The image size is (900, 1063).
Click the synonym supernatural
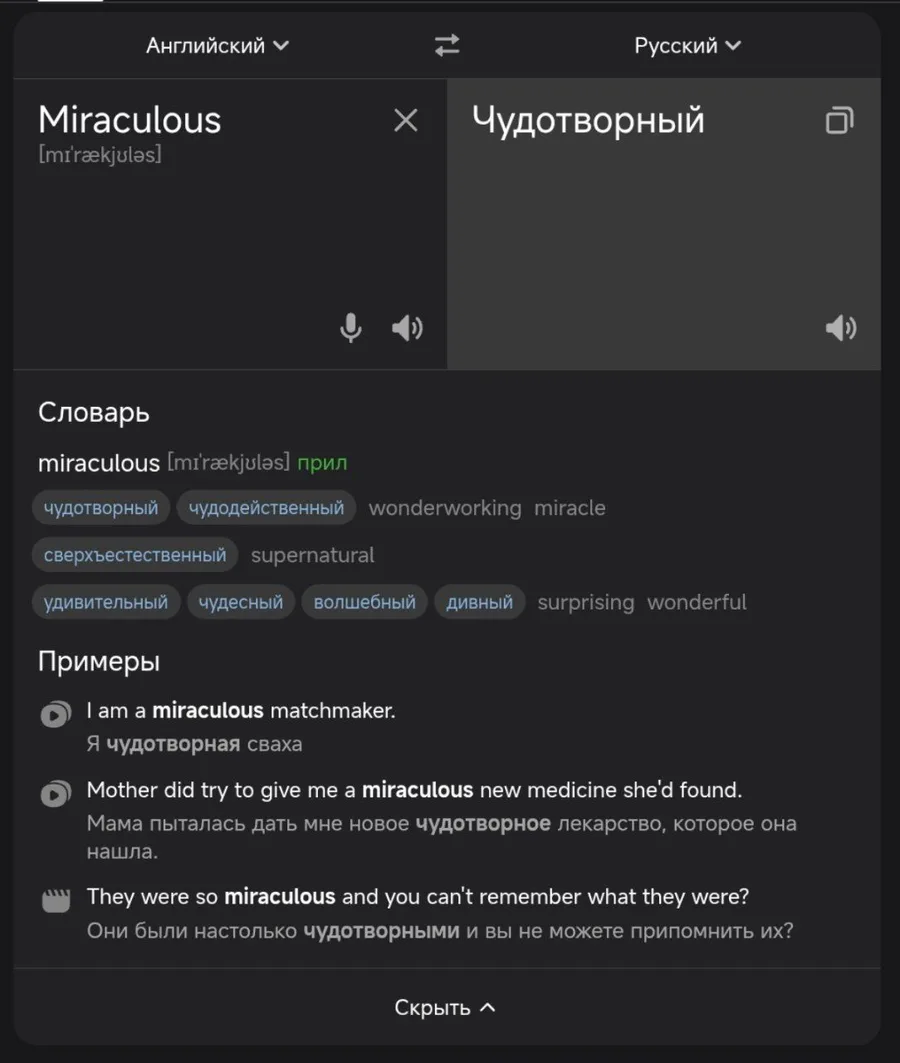312,555
